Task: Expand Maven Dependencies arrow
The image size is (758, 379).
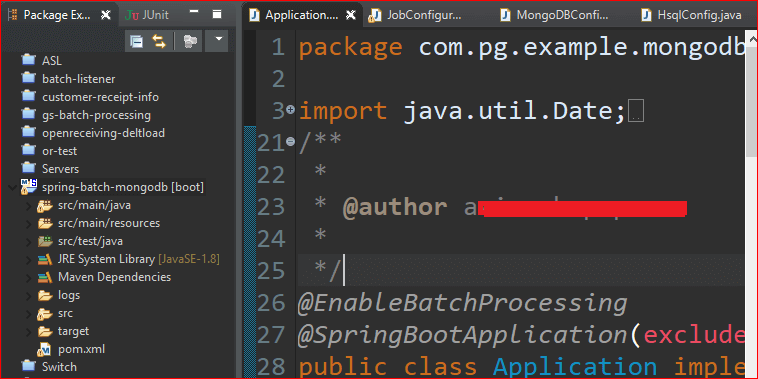Action: click(29, 277)
